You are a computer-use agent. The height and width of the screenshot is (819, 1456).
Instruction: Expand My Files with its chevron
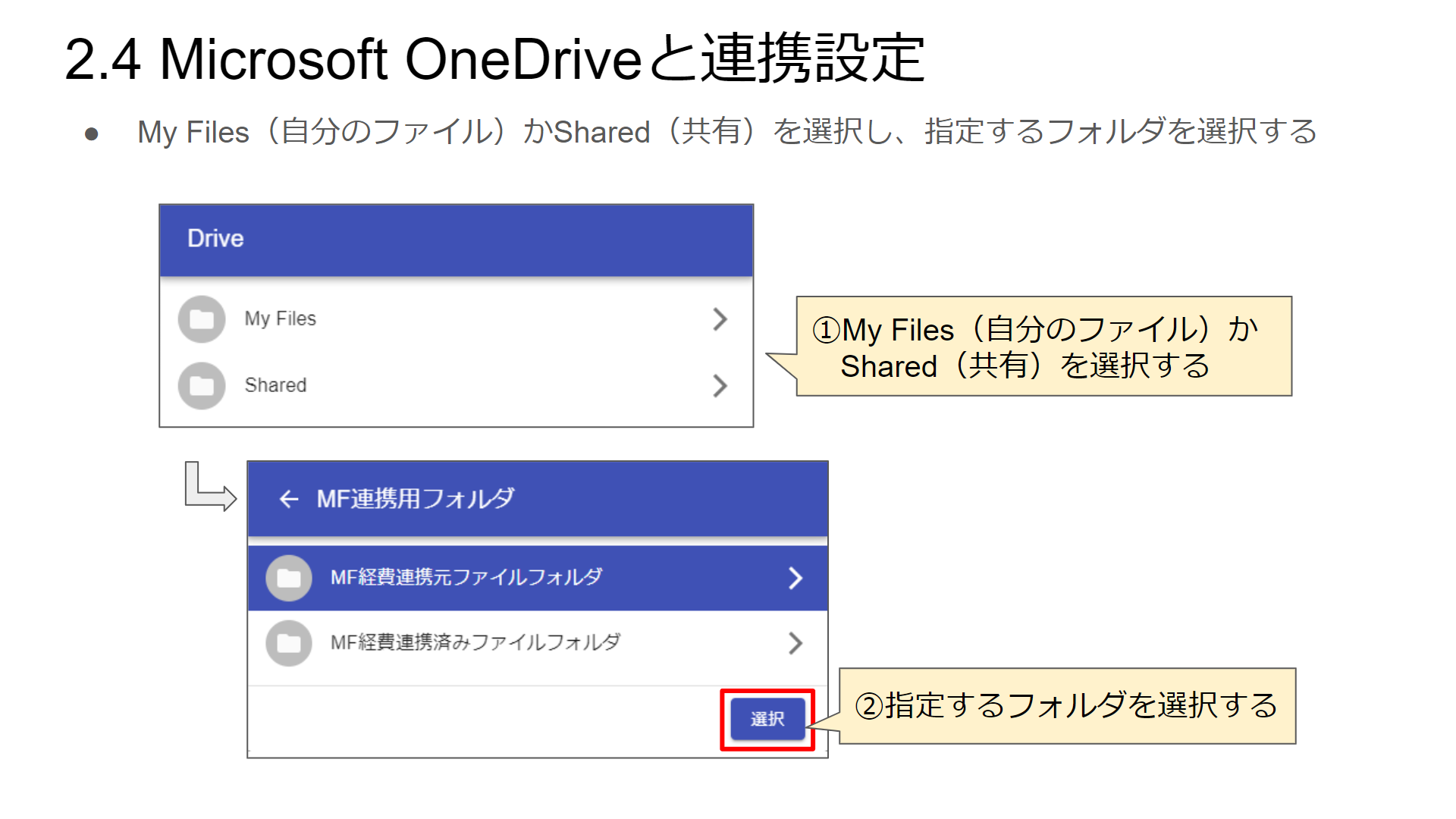(720, 319)
